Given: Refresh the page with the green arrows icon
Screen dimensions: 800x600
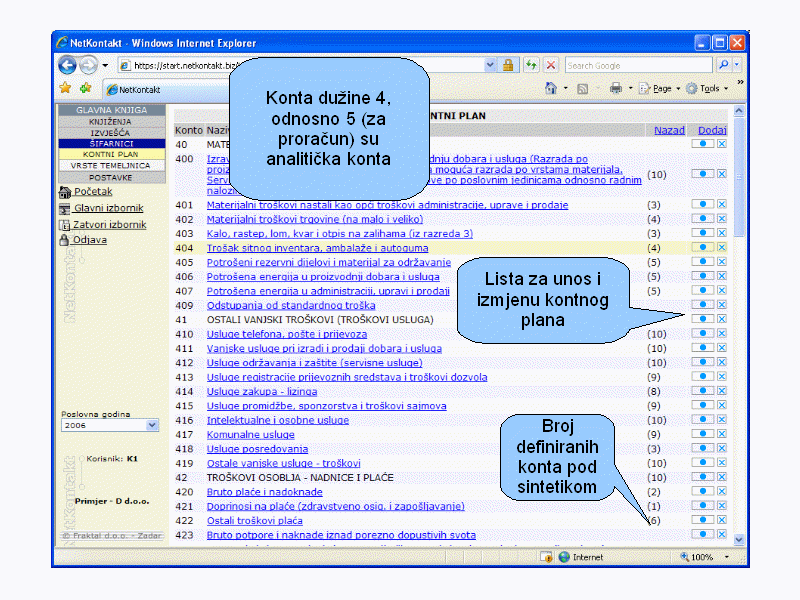Looking at the screenshot, I should click(x=531, y=65).
